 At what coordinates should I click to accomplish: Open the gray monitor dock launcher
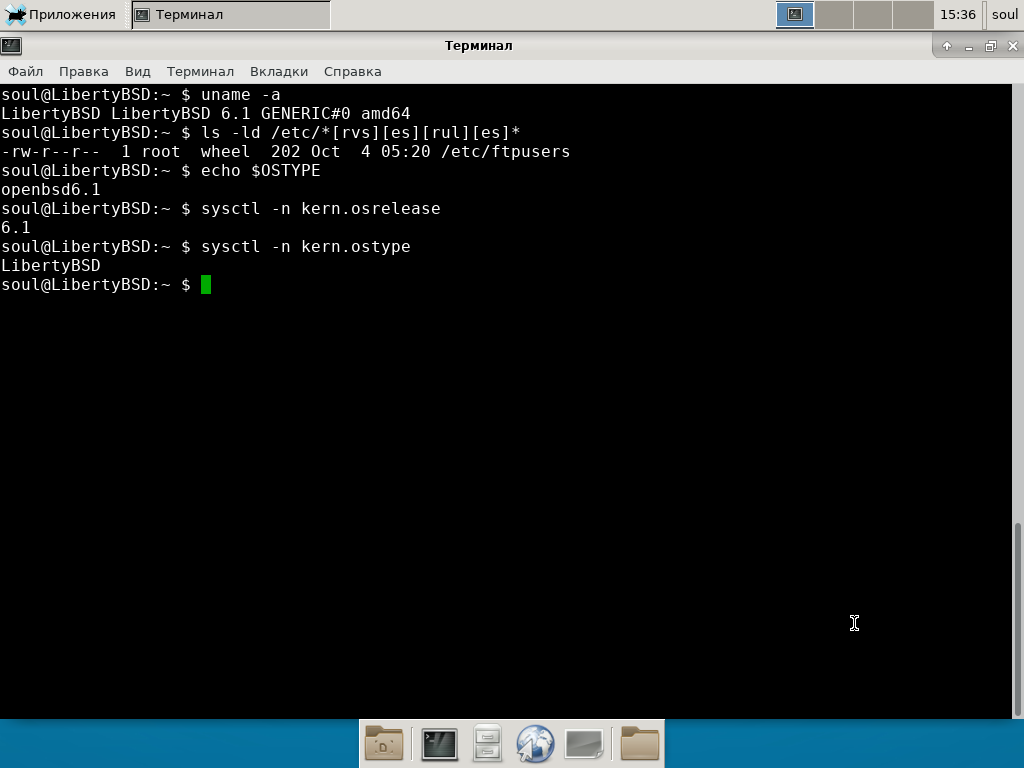click(584, 744)
